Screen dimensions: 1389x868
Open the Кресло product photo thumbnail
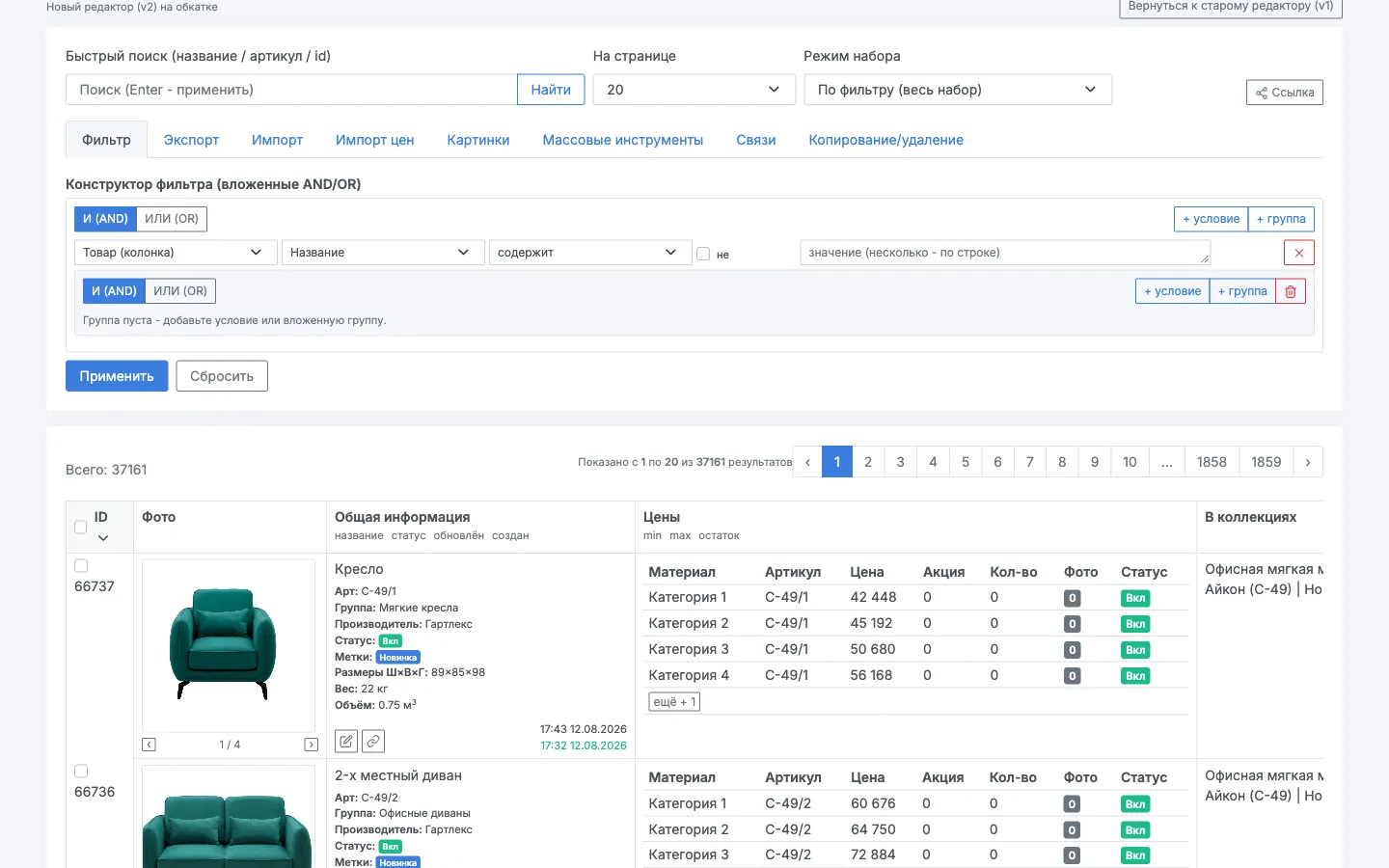click(x=229, y=645)
